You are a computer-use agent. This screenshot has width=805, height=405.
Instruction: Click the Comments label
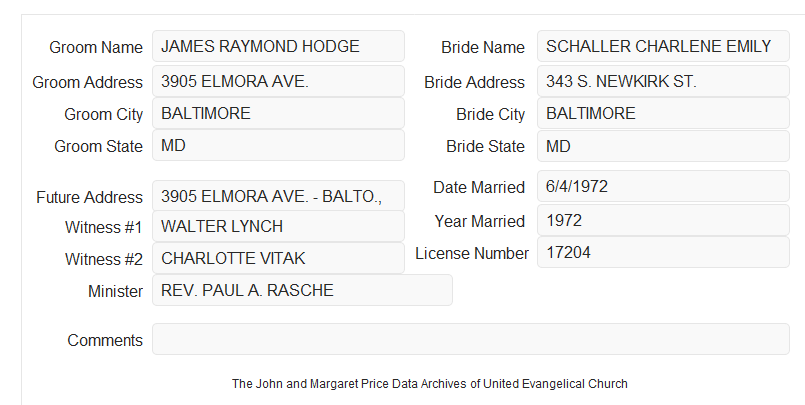[105, 340]
